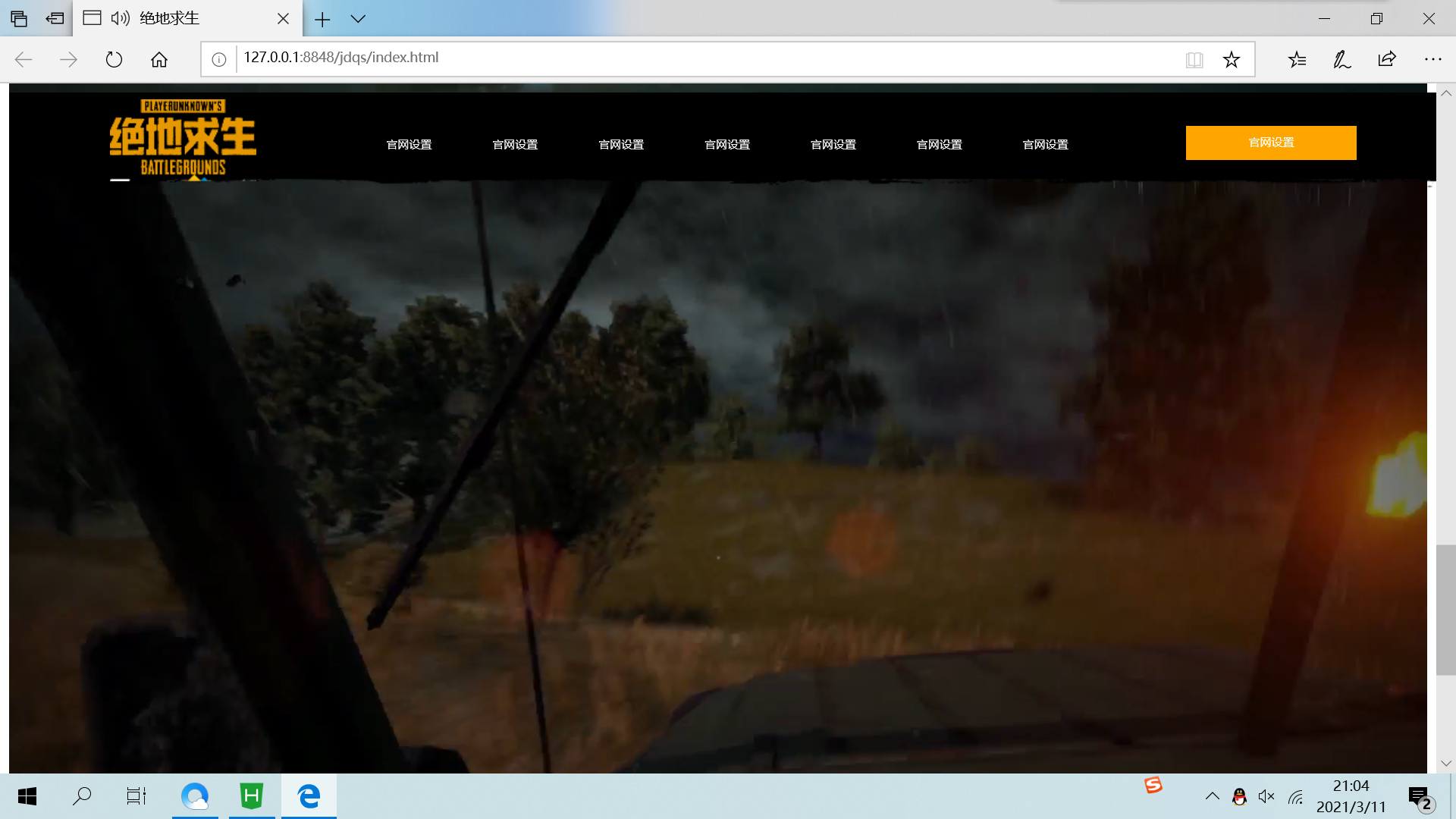Go to the browser home page icon
Viewport: 1456px width, 819px height.
(x=159, y=59)
